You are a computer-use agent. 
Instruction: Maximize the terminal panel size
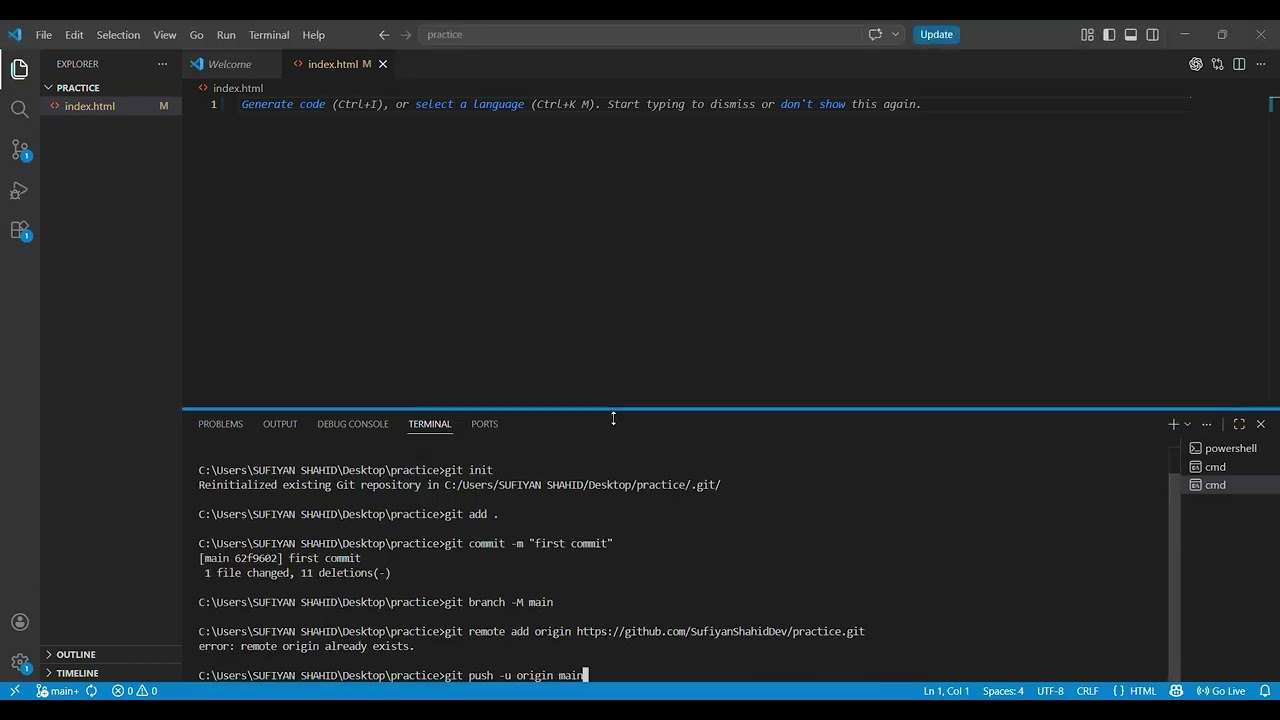coord(1239,424)
